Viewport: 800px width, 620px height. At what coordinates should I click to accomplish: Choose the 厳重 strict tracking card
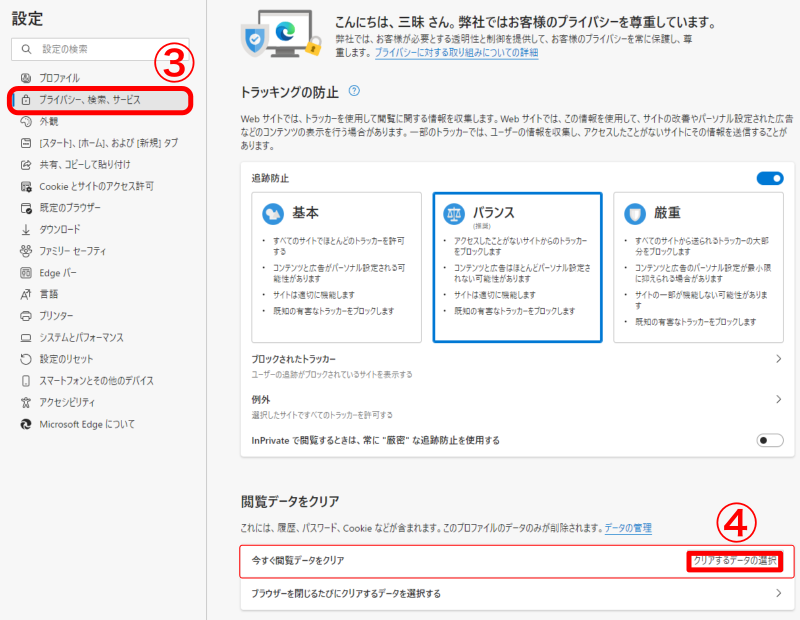[x=697, y=267]
